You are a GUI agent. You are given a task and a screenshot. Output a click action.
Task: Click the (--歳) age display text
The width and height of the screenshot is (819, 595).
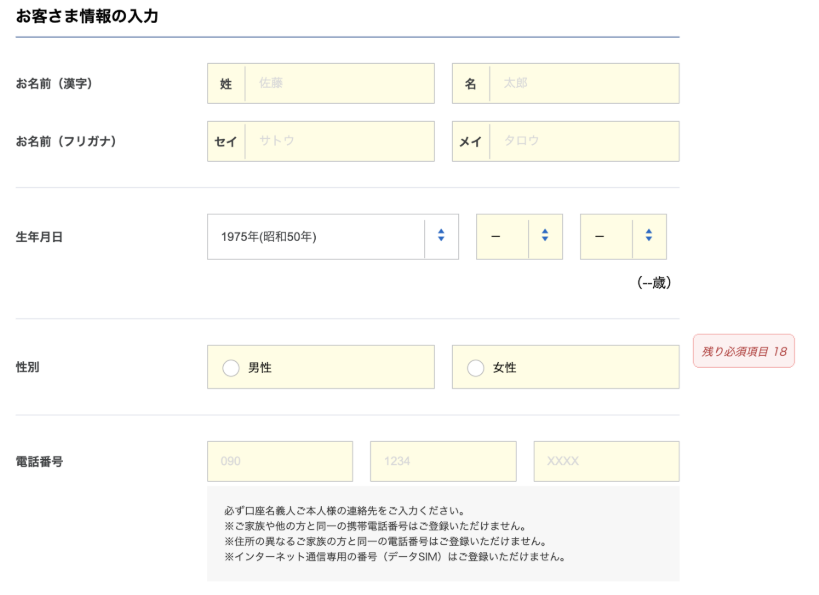pos(654,283)
